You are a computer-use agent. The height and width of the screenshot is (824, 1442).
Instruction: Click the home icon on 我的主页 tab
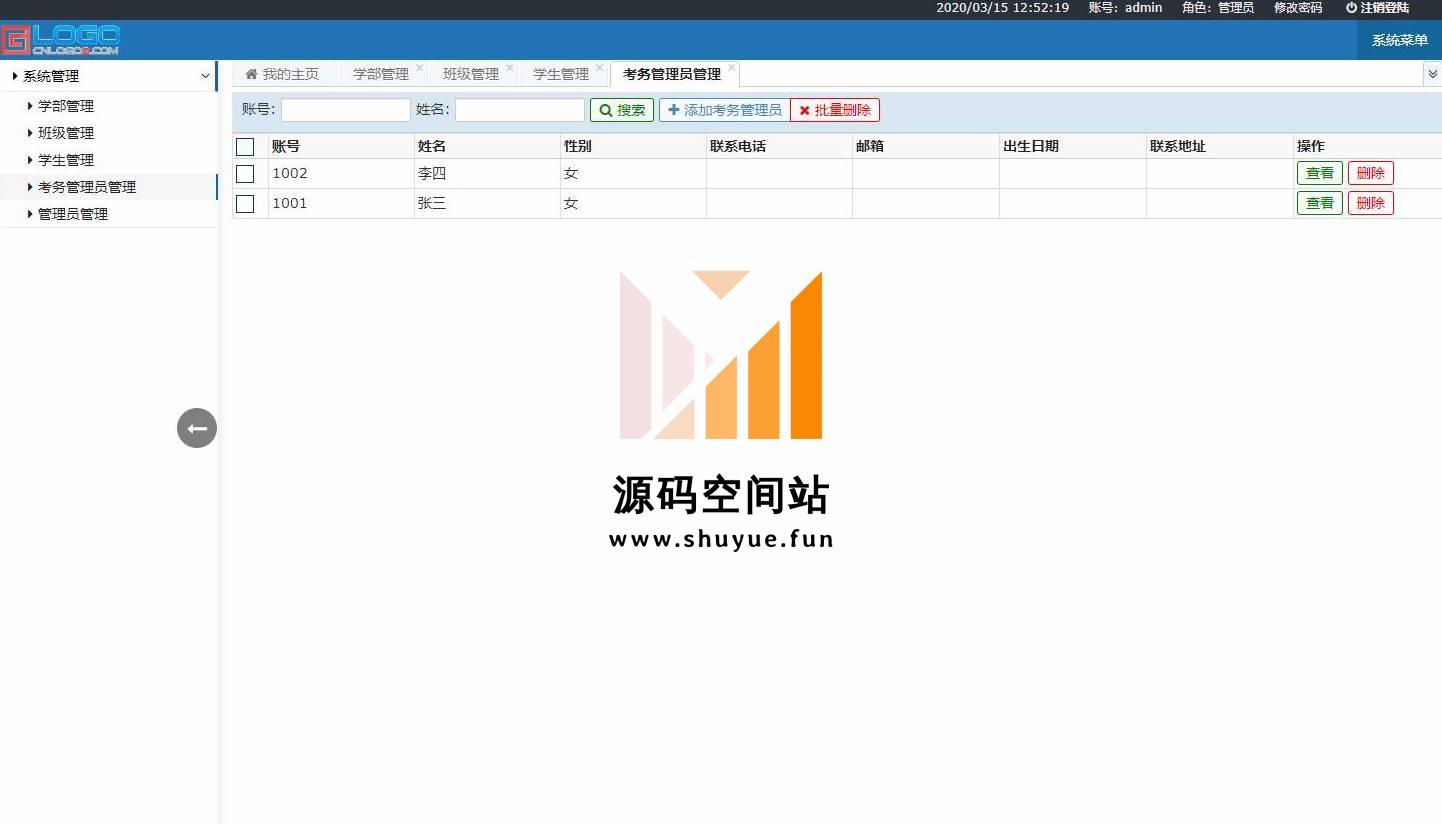pyautogui.click(x=252, y=74)
